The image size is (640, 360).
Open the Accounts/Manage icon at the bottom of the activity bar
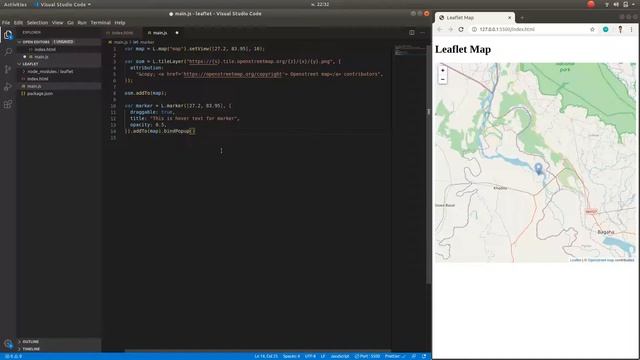[x=8, y=344]
